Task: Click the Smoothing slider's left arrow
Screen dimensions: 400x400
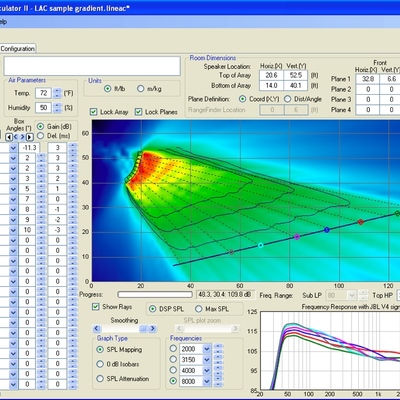Action: [97, 329]
